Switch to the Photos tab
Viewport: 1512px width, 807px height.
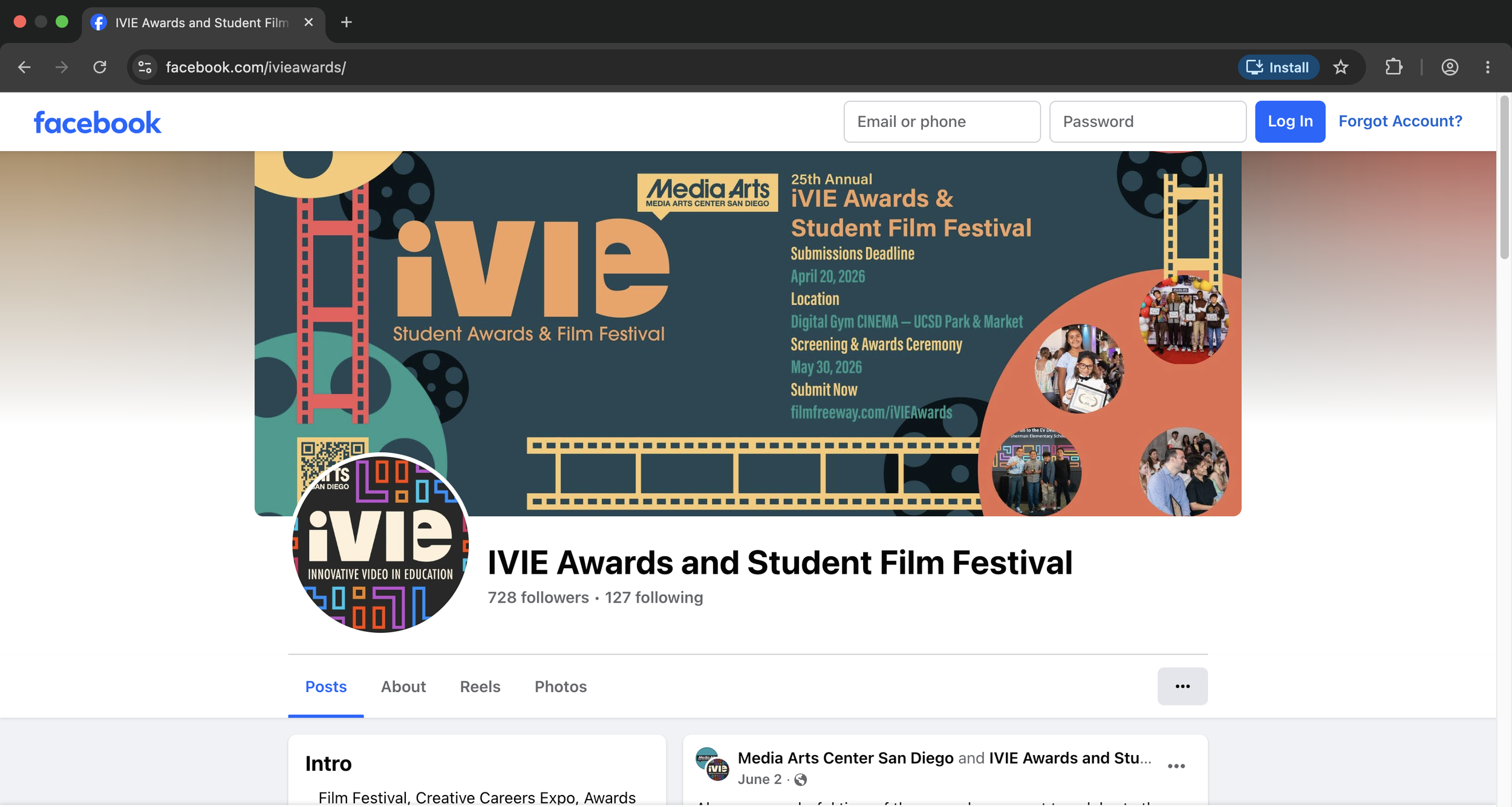pyautogui.click(x=561, y=687)
